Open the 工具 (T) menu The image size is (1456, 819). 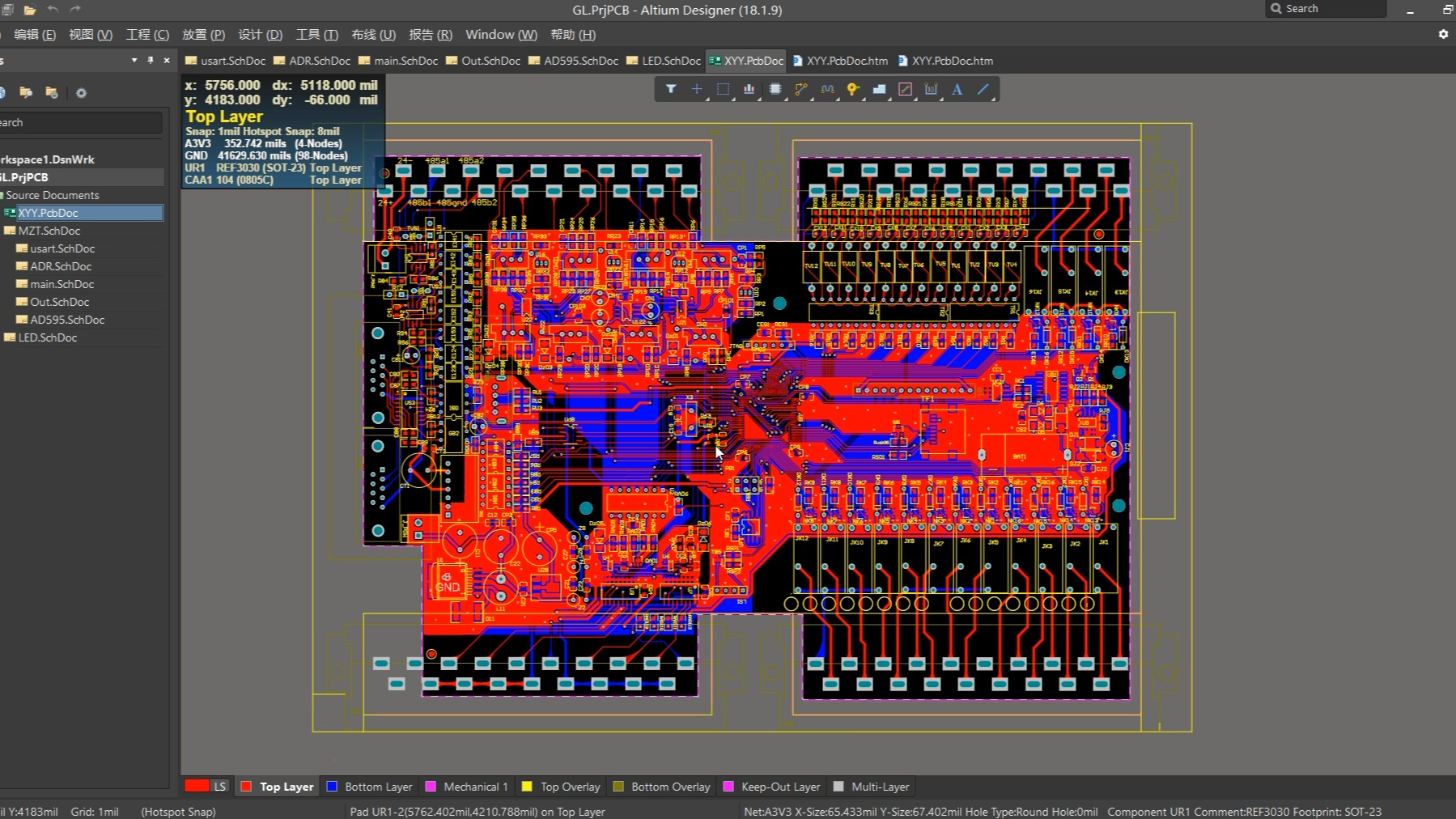point(316,34)
